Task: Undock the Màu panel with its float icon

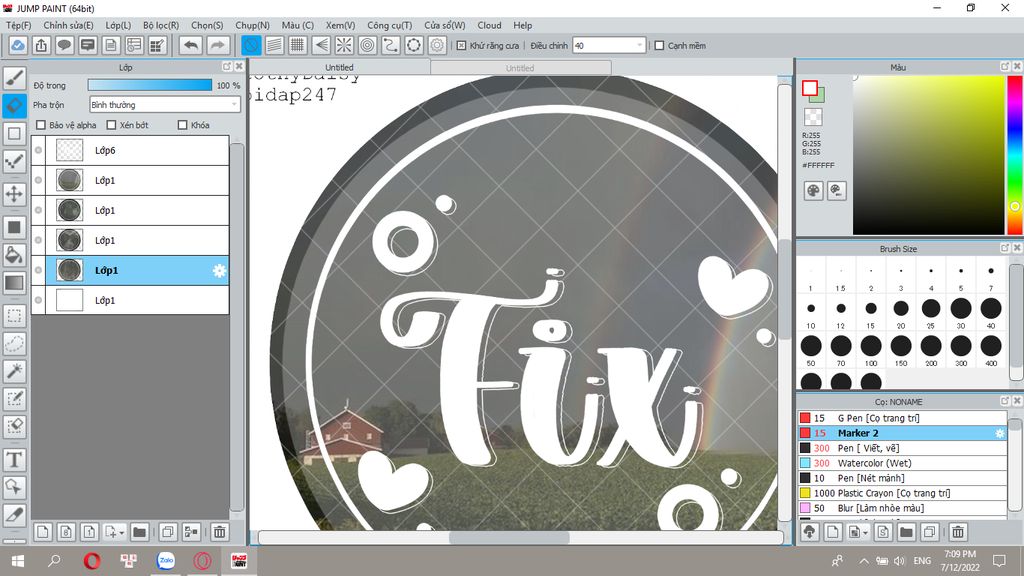Action: pyautogui.click(x=1005, y=67)
